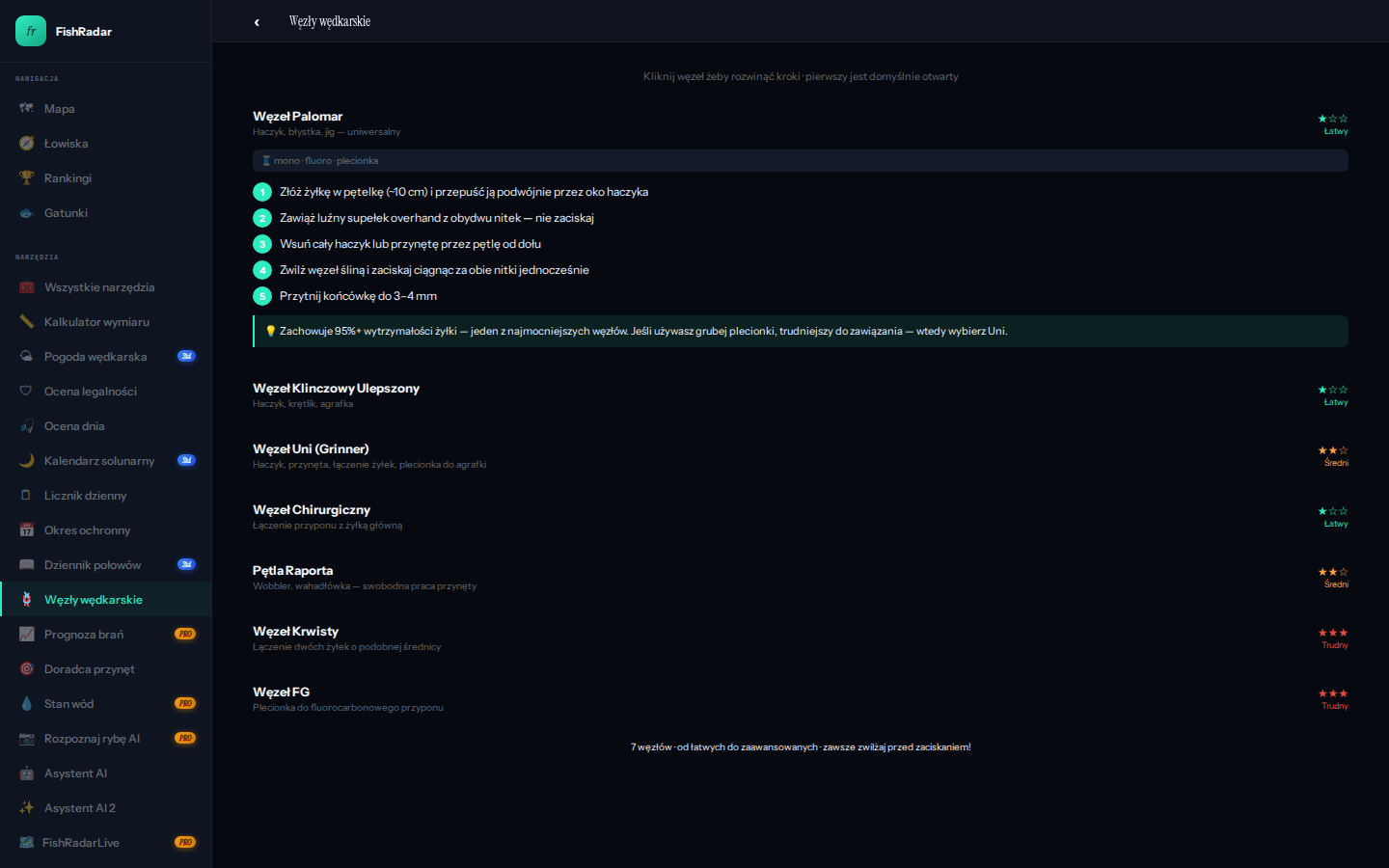Click the PRO badge beside Prognoza brań

pyautogui.click(x=185, y=635)
